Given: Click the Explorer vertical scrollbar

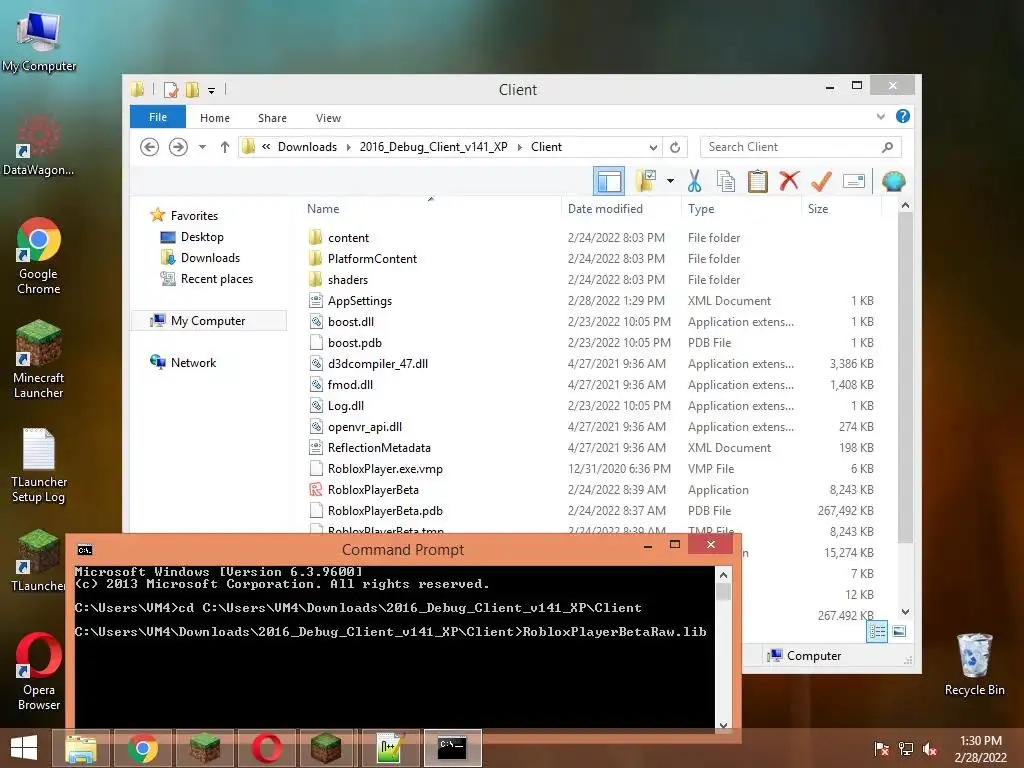Looking at the screenshot, I should point(905,377).
